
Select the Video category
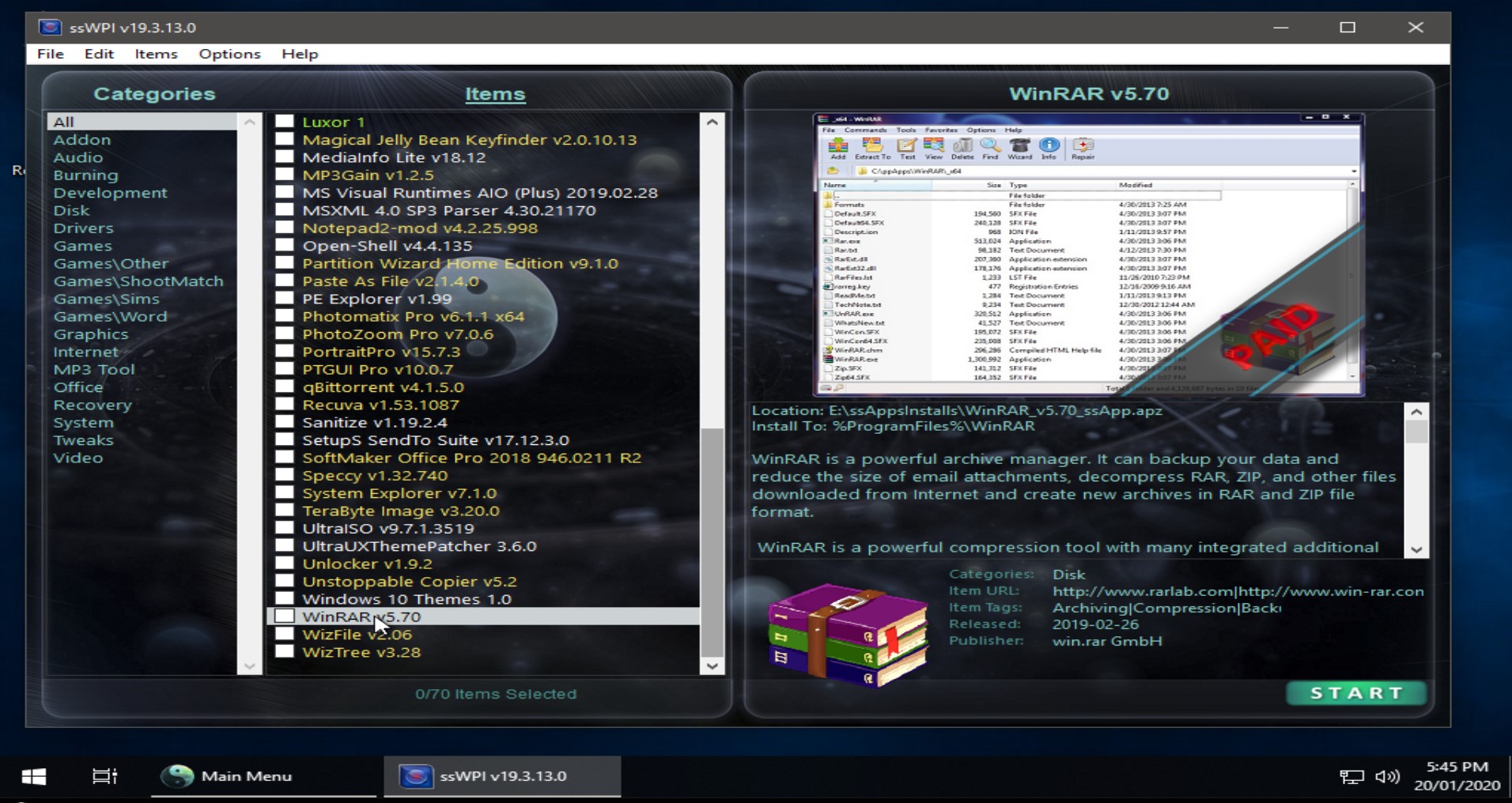[x=77, y=458]
